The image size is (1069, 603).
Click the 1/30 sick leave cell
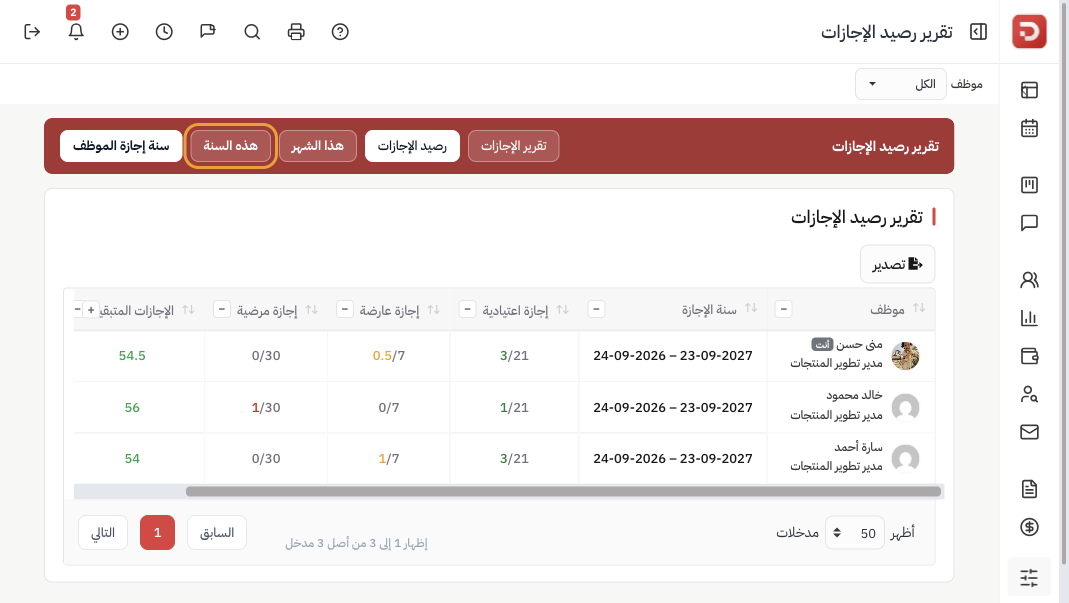coord(266,407)
